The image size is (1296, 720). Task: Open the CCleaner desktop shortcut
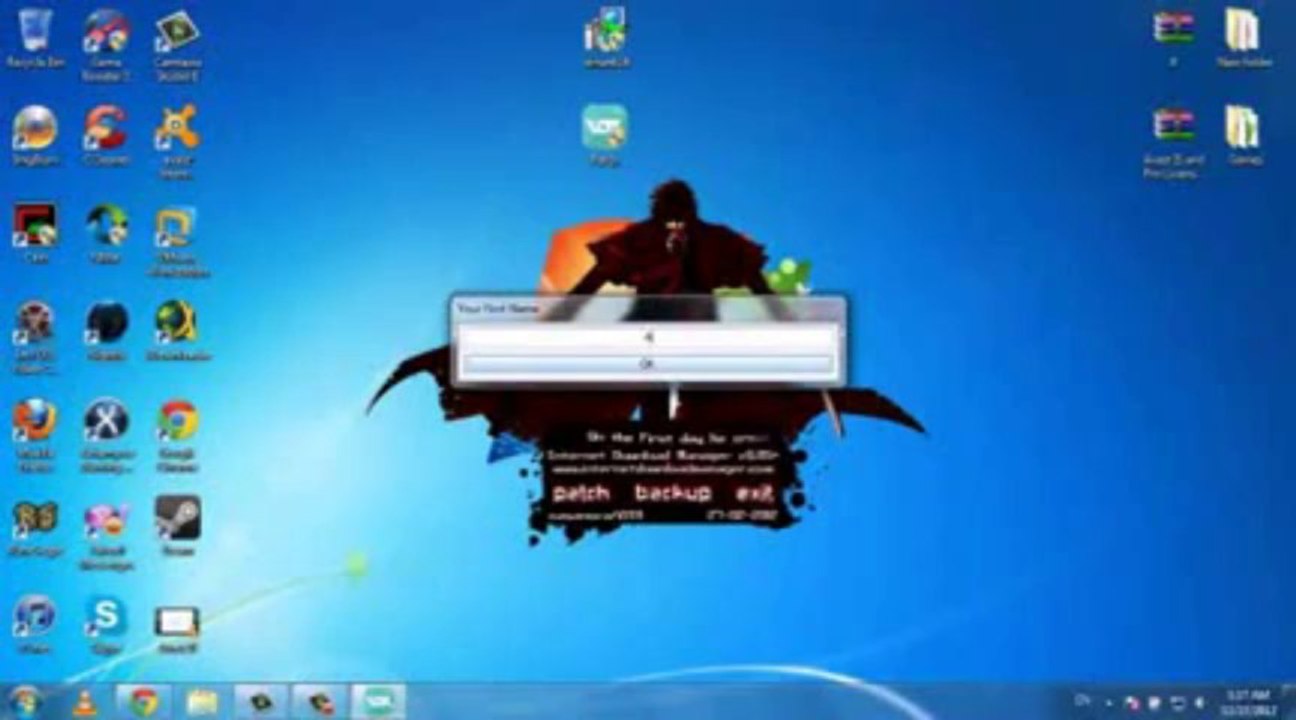(x=106, y=135)
